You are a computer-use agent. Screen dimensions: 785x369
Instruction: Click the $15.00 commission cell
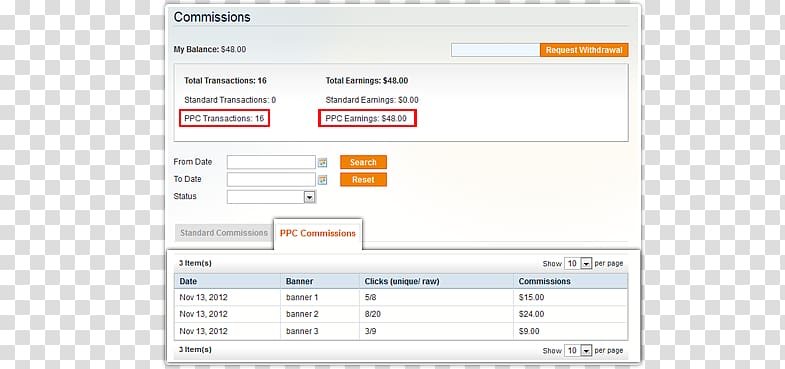[571, 297]
